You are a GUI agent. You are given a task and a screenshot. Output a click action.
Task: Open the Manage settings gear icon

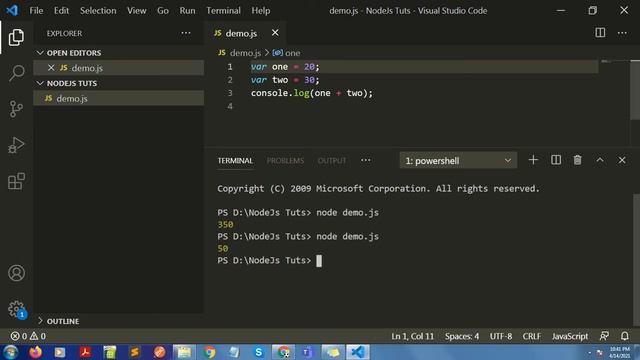(x=16, y=309)
